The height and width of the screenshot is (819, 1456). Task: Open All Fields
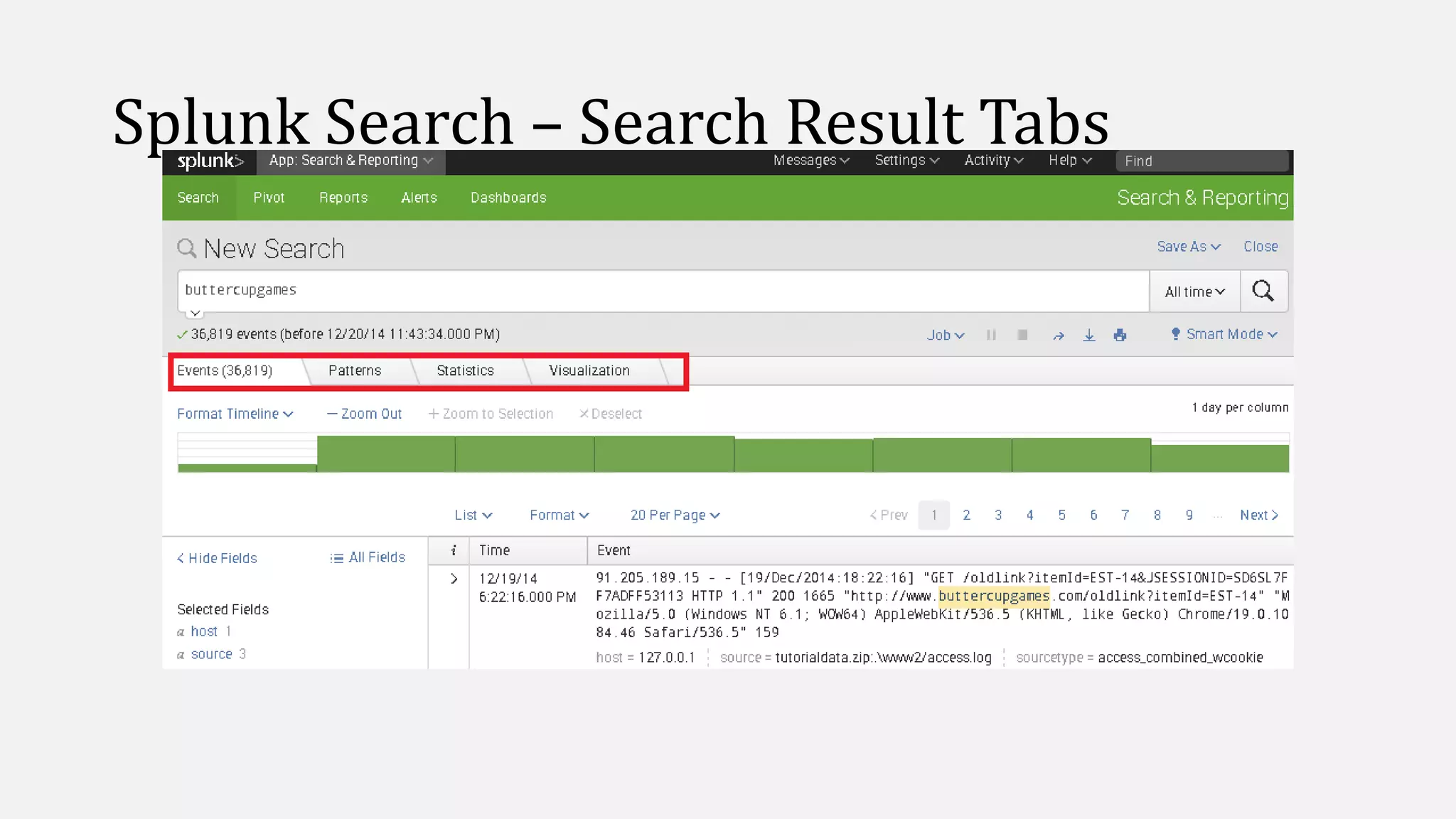pyautogui.click(x=368, y=557)
